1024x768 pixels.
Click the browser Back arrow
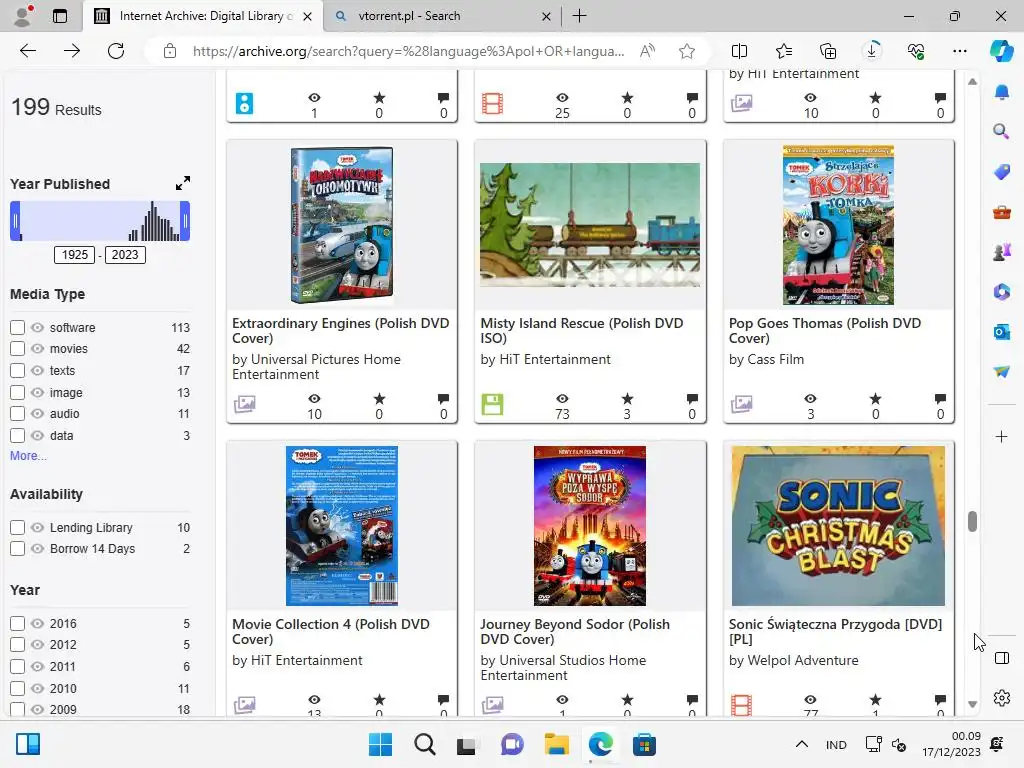coord(27,51)
